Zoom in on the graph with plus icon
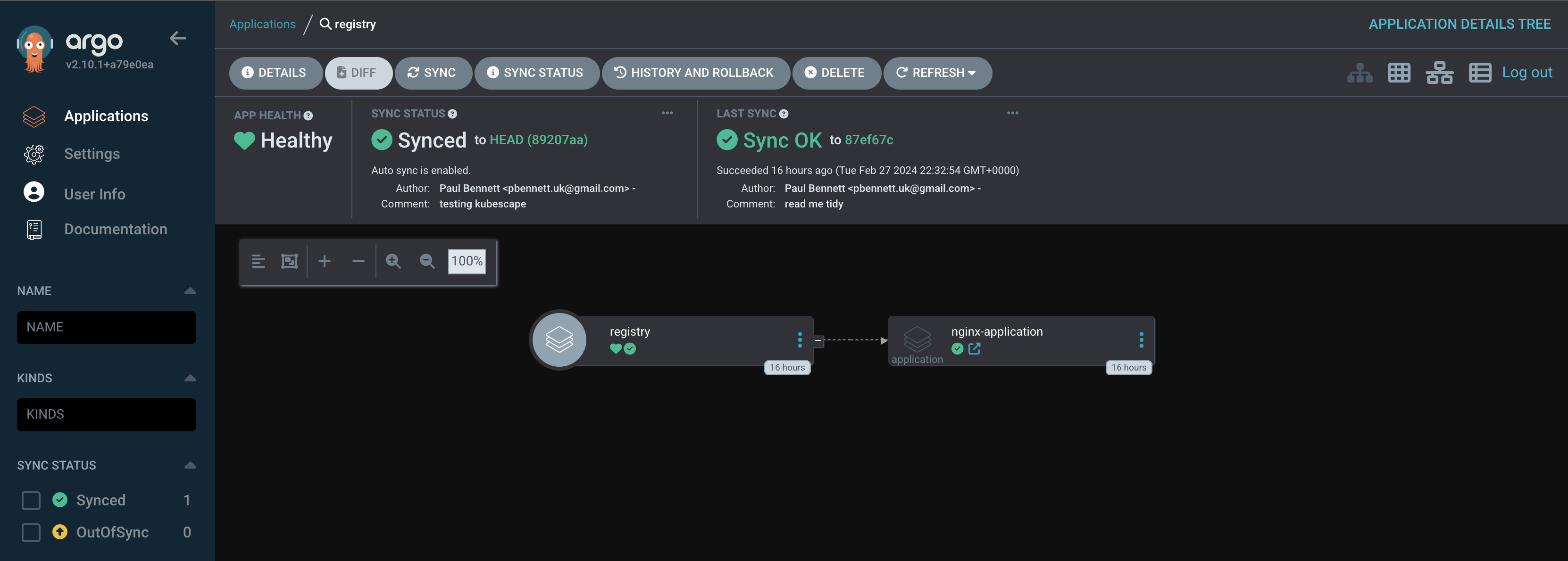The height and width of the screenshot is (561, 1568). (x=325, y=261)
